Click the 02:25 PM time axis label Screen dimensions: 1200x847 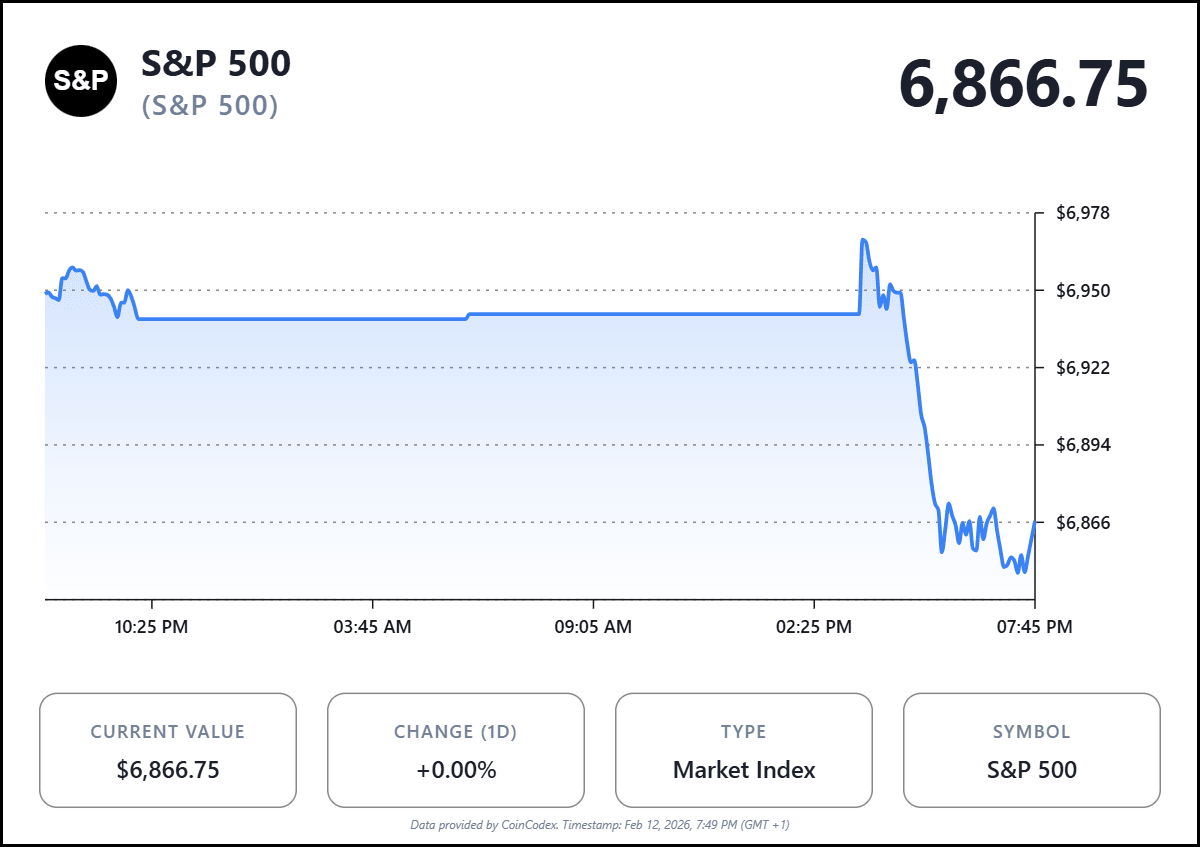(814, 627)
